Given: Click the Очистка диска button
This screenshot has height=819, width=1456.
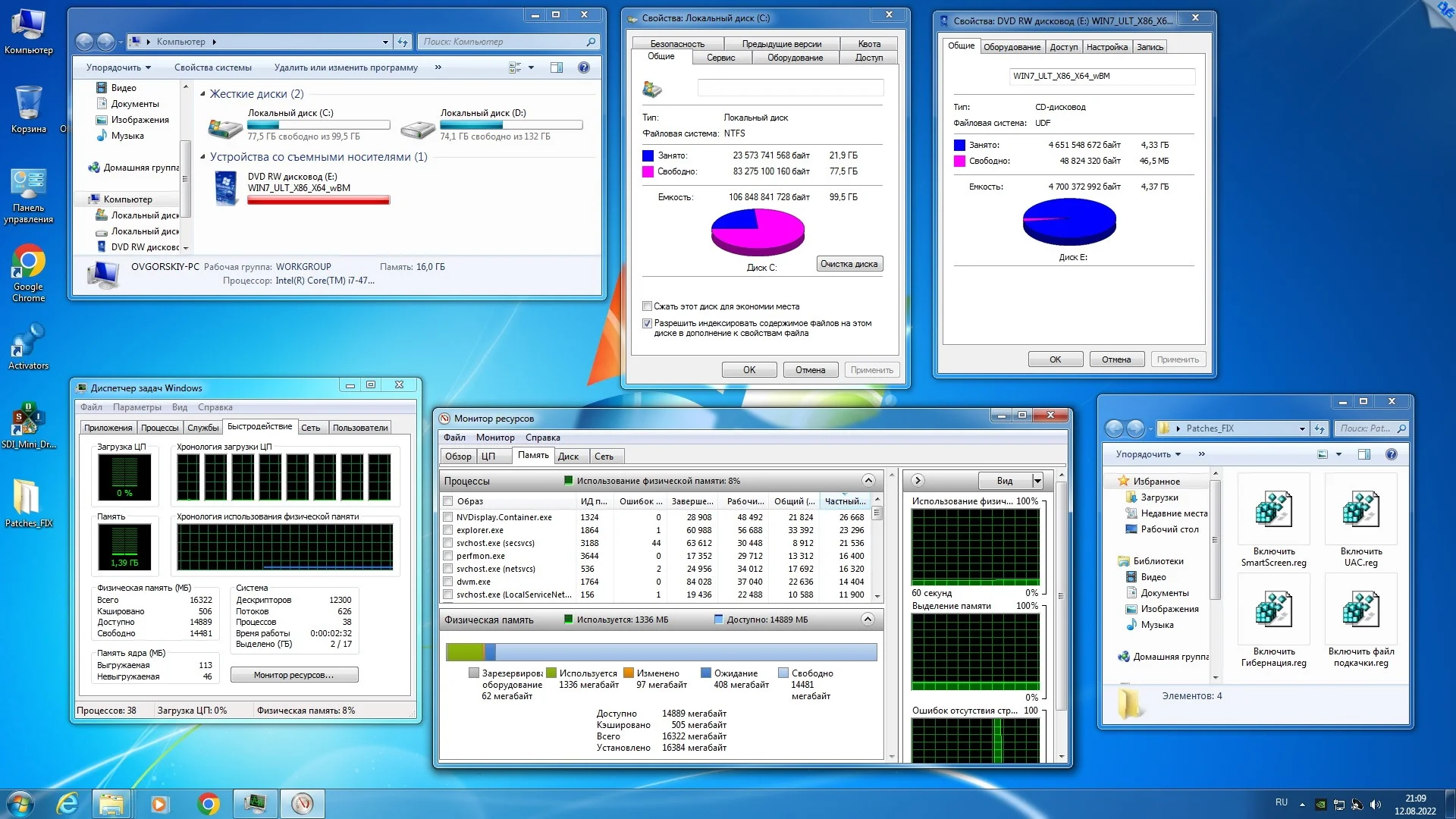Looking at the screenshot, I should (x=849, y=264).
